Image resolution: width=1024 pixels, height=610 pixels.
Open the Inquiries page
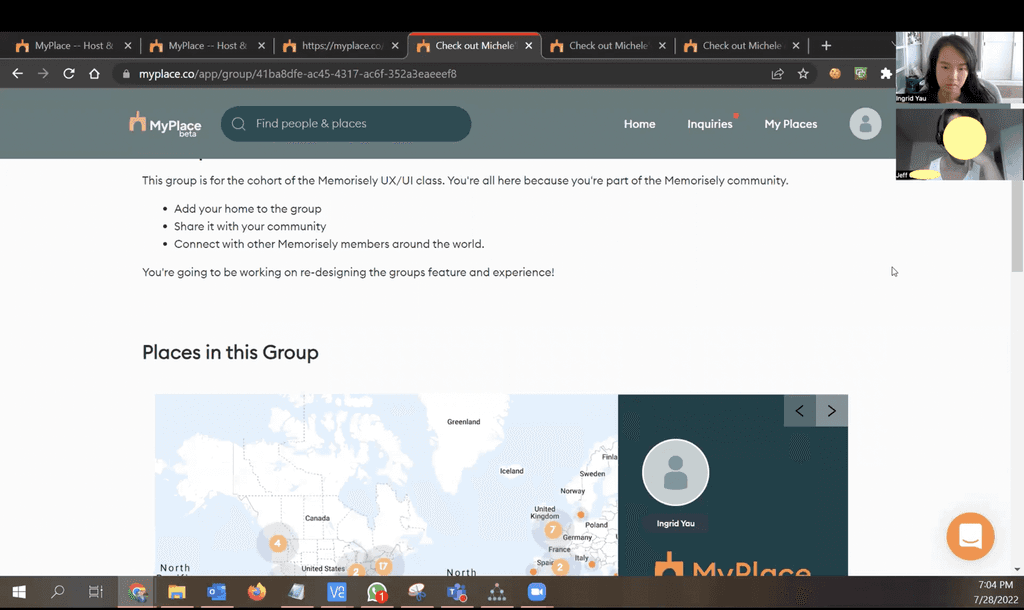tap(710, 124)
